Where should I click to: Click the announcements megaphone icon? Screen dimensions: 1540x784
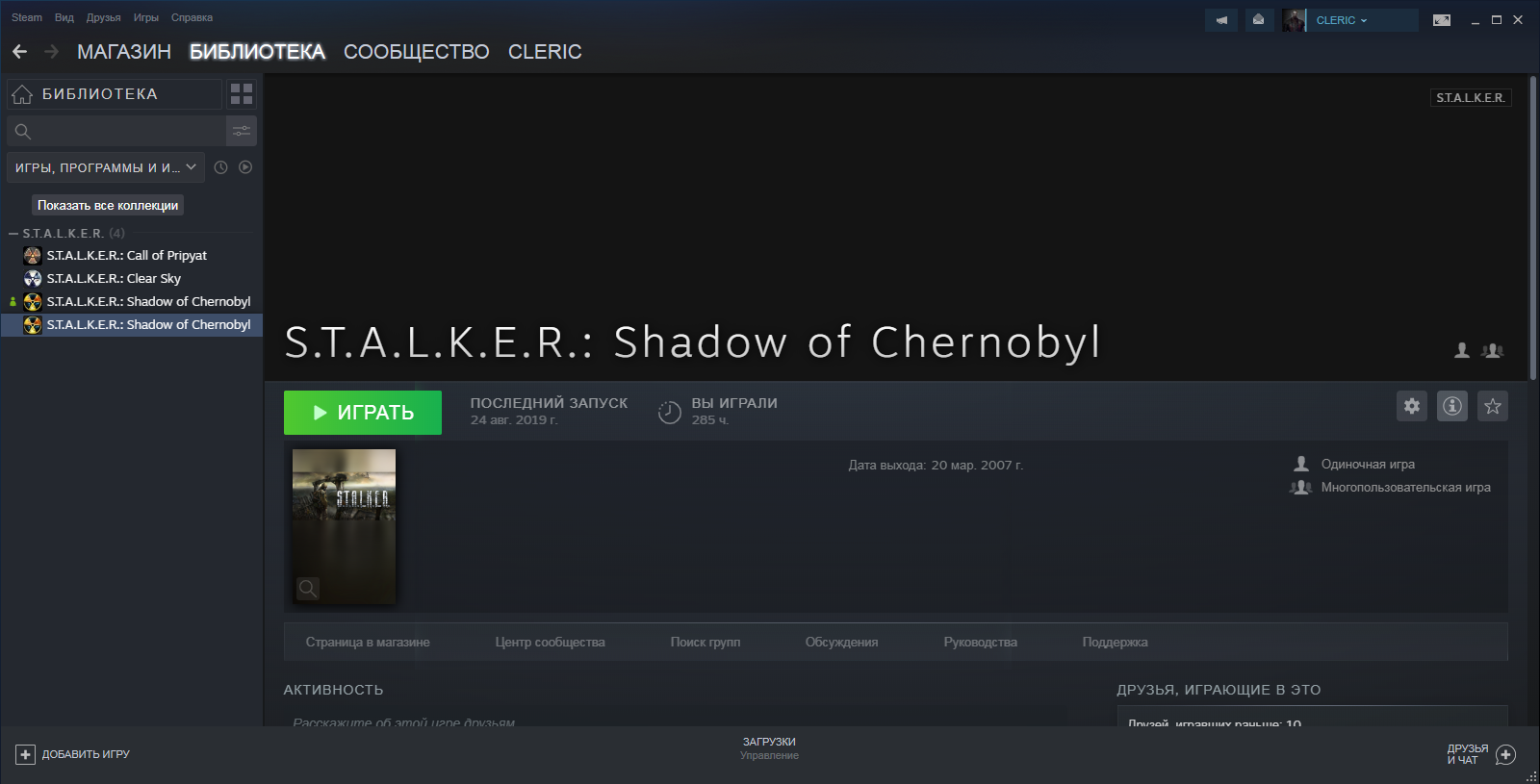tap(1221, 20)
